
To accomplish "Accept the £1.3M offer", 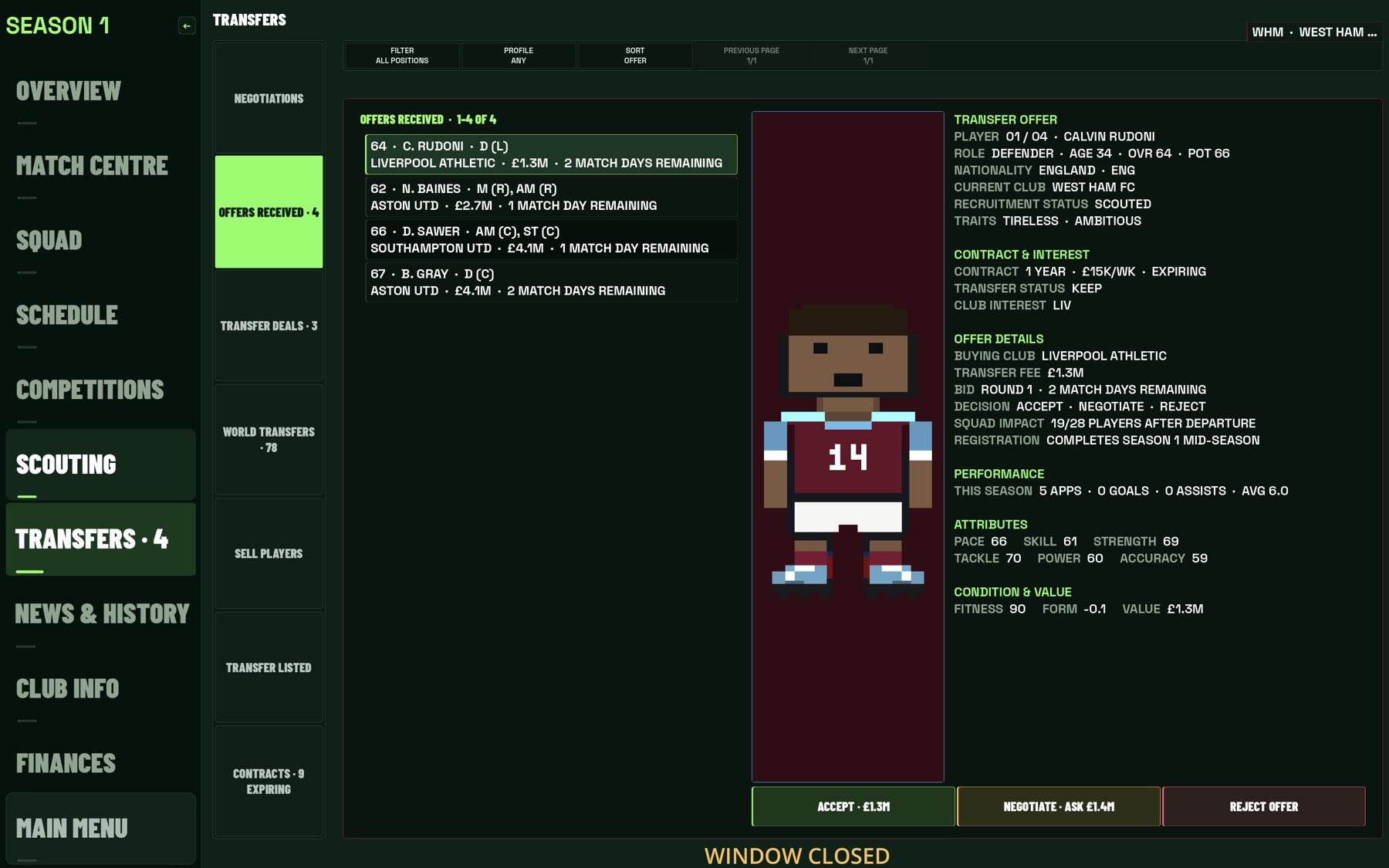I will click(853, 806).
